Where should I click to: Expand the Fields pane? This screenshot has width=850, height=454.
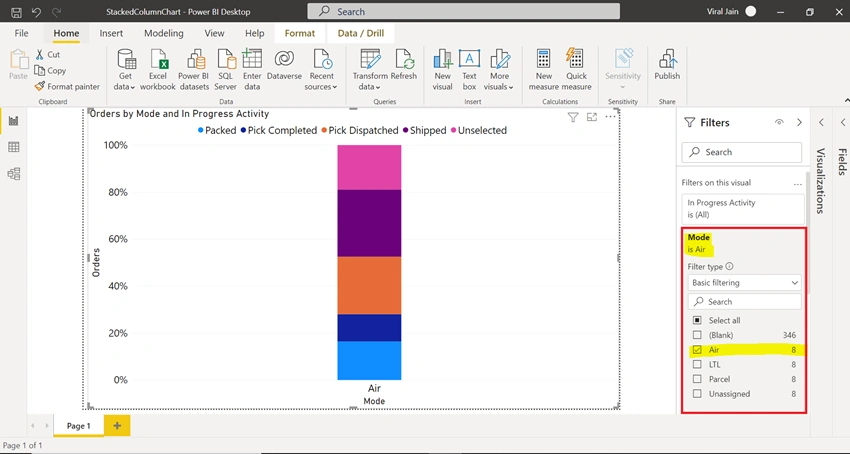coord(843,123)
